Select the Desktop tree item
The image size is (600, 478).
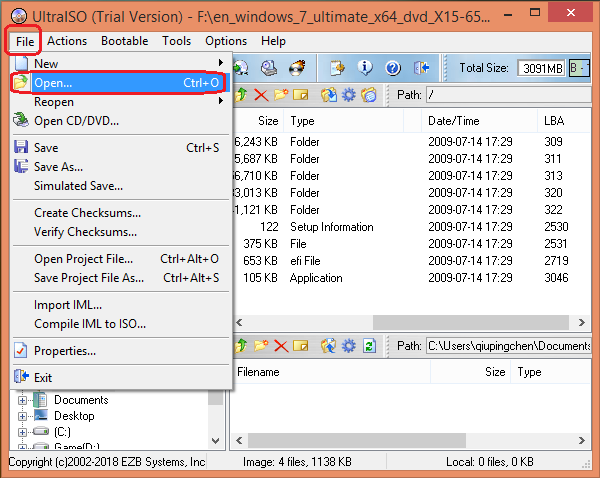click(x=74, y=416)
